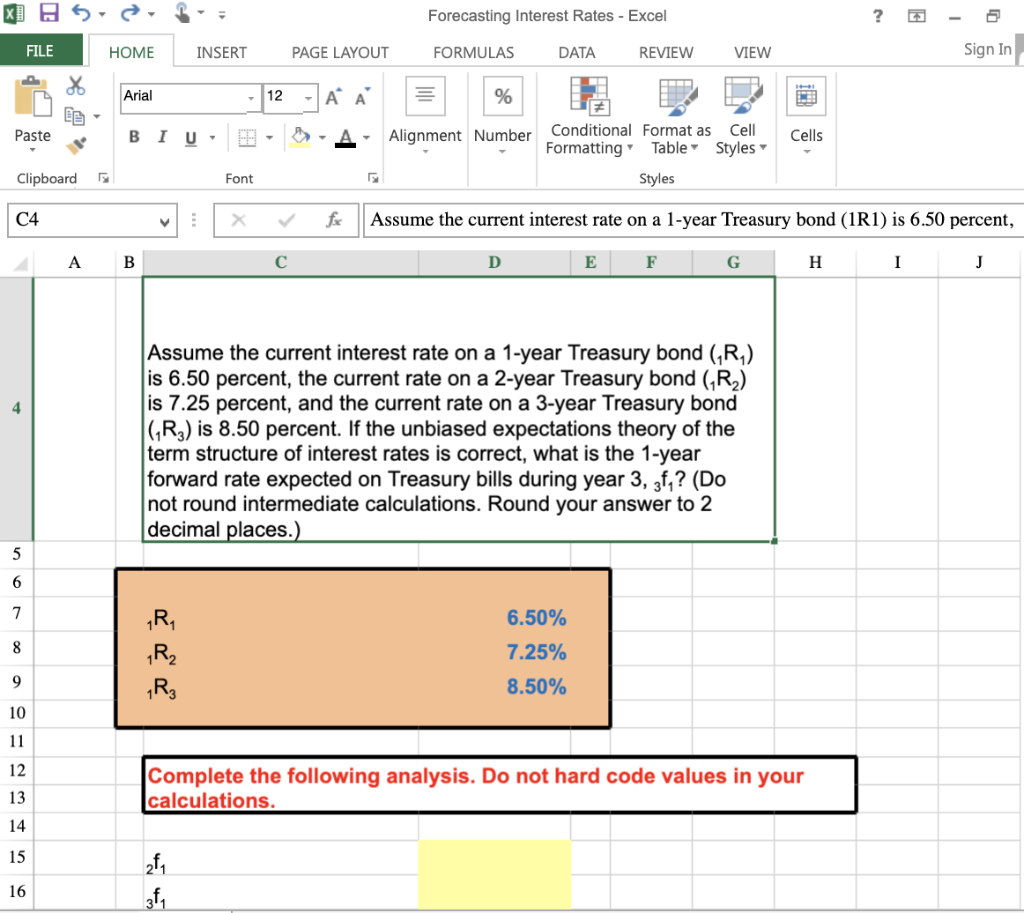
Task: Expand the underline style arrow
Action: [212, 138]
